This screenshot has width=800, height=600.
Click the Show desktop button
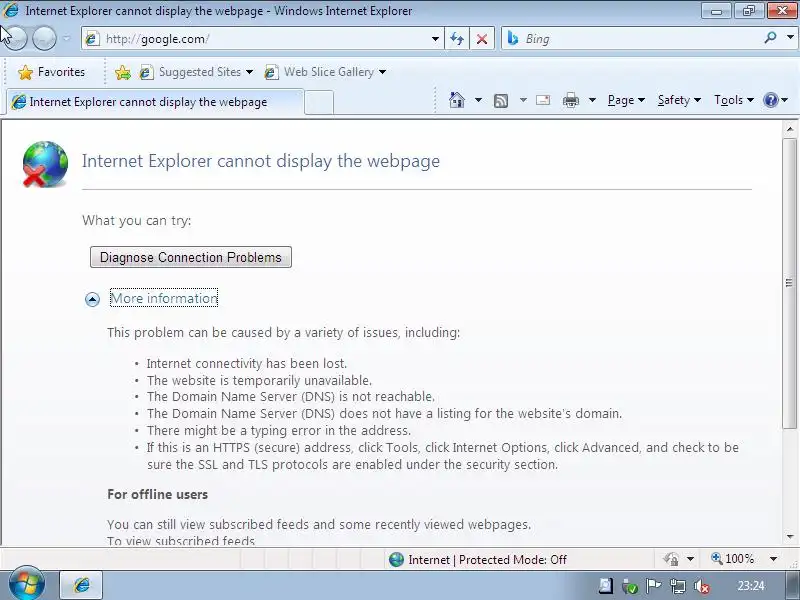pos(792,586)
